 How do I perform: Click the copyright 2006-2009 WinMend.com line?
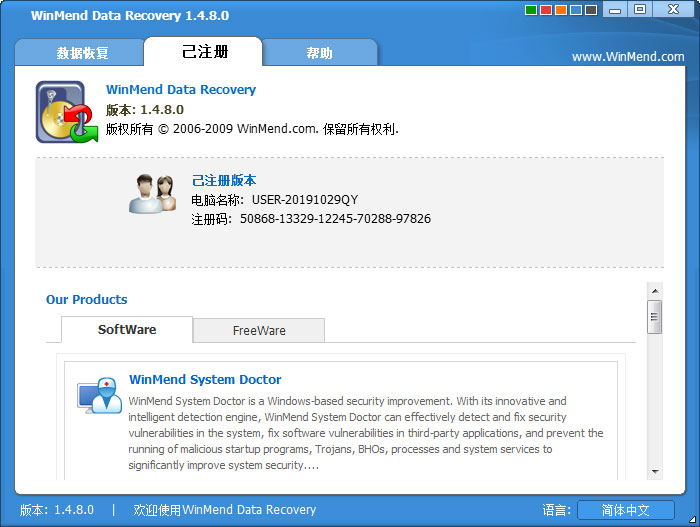252,129
